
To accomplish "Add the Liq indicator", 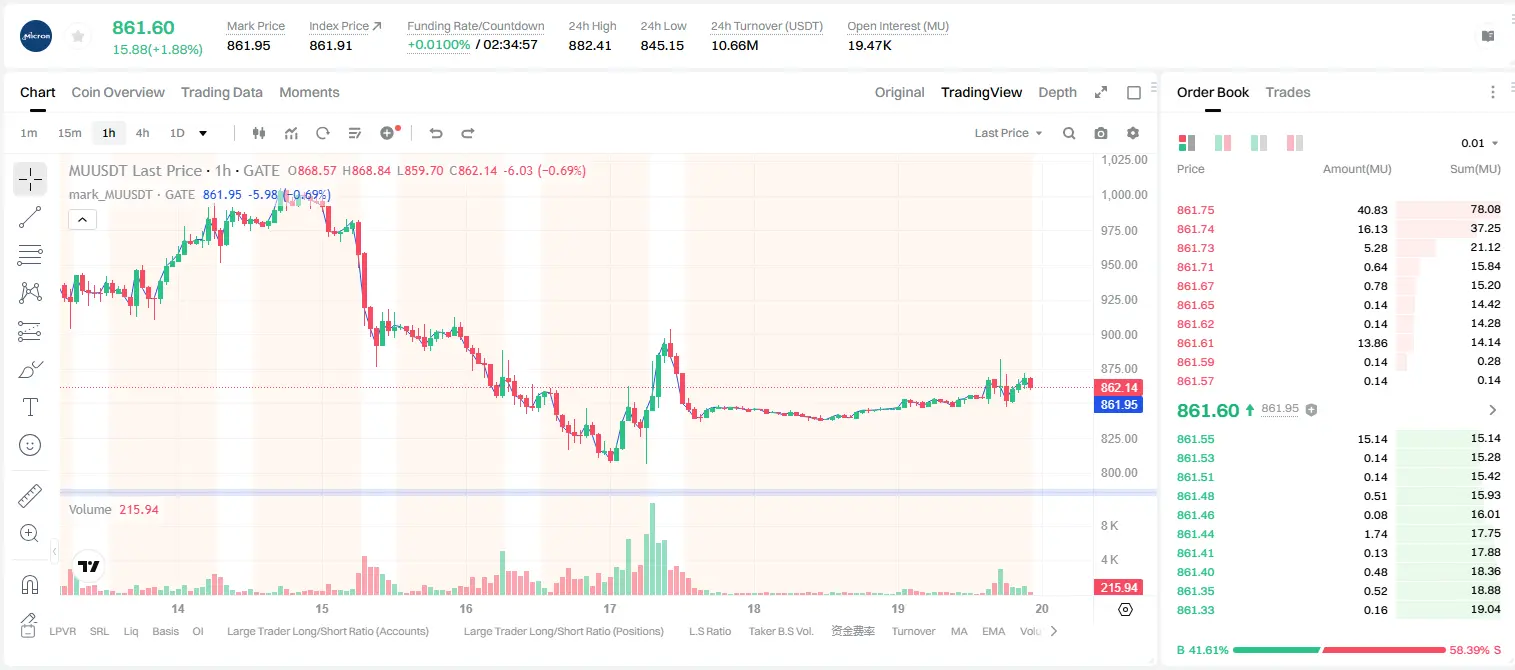I will point(131,631).
